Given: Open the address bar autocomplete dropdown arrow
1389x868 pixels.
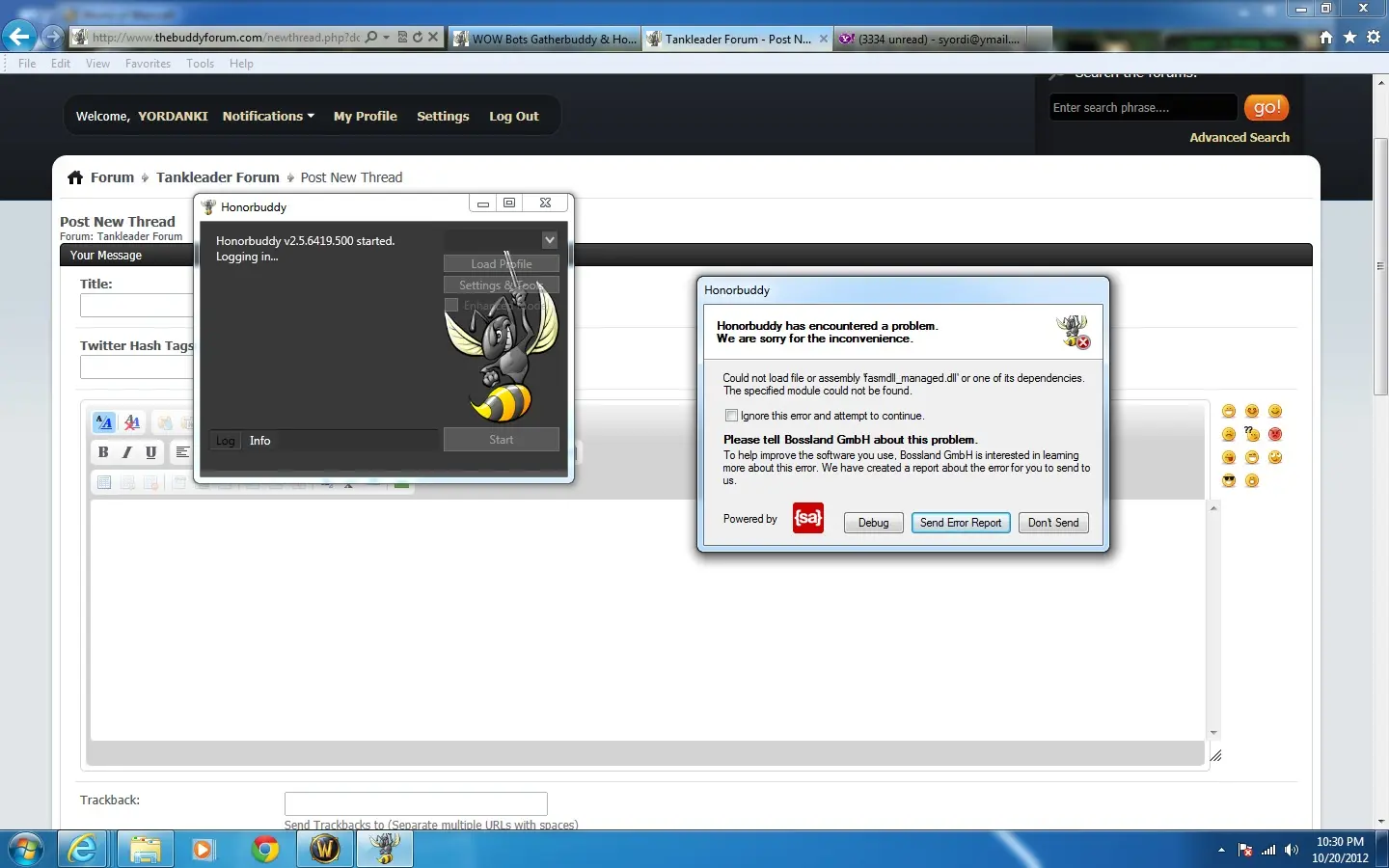Looking at the screenshot, I should tap(387, 38).
